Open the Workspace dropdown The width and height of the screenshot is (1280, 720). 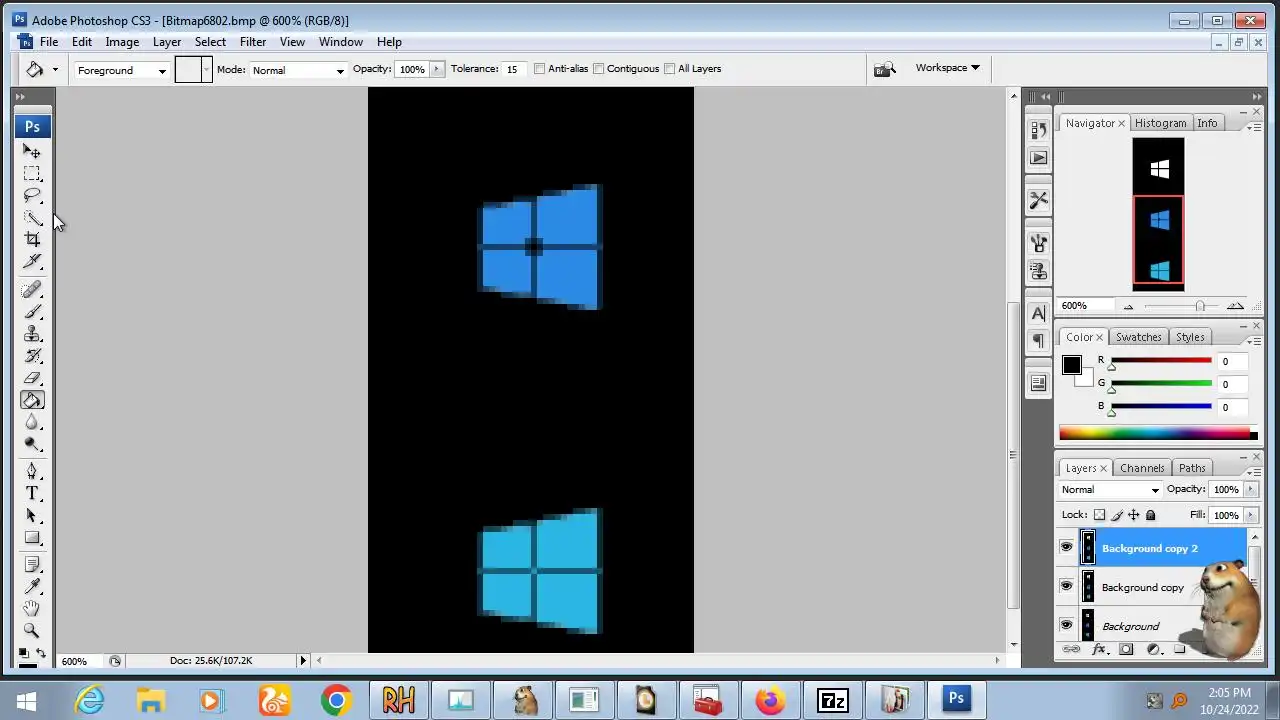point(947,68)
